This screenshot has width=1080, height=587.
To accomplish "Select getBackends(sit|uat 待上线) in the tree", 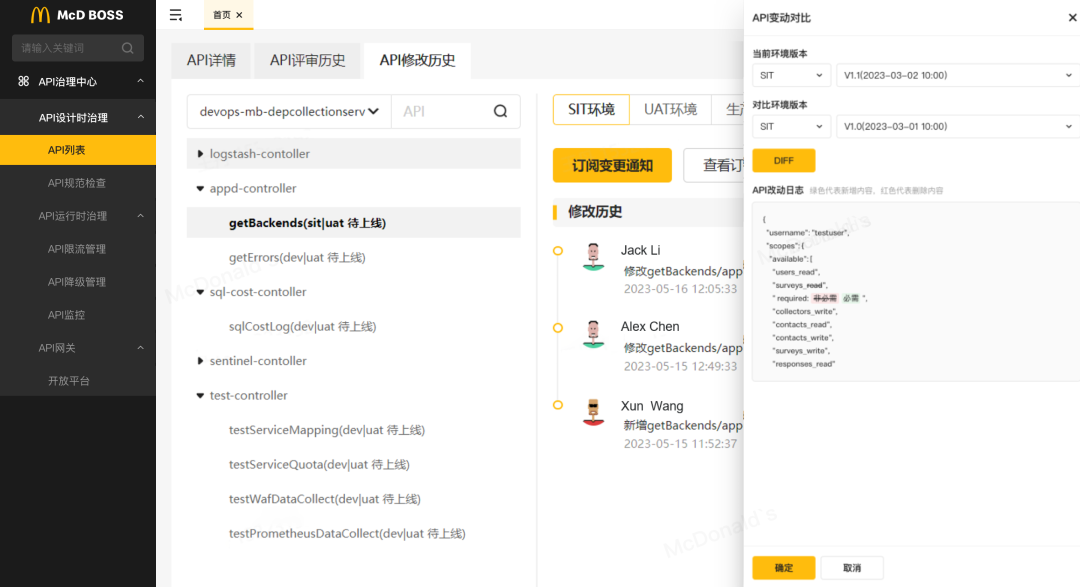I will coord(353,223).
